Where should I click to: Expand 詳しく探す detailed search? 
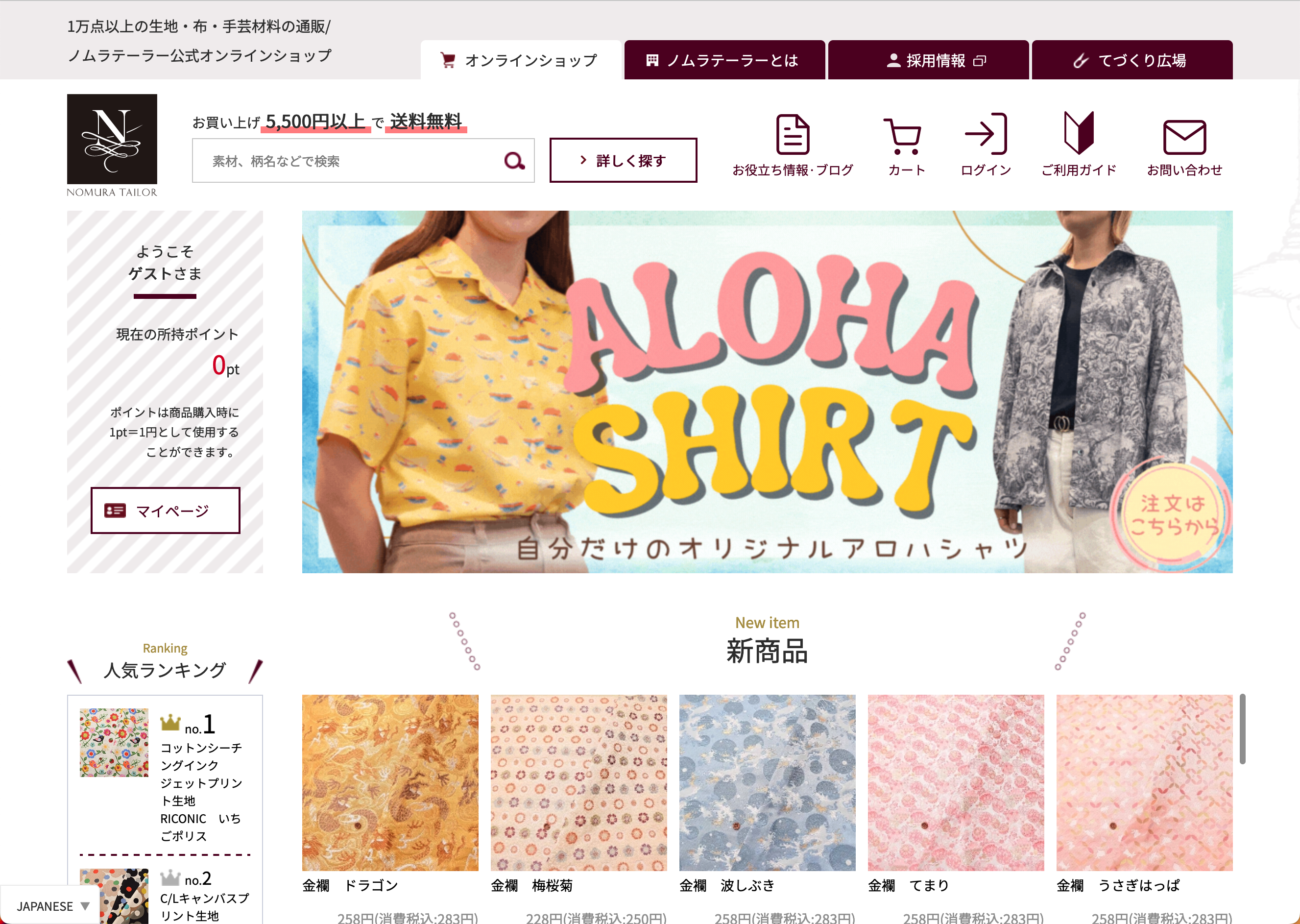pyautogui.click(x=623, y=160)
